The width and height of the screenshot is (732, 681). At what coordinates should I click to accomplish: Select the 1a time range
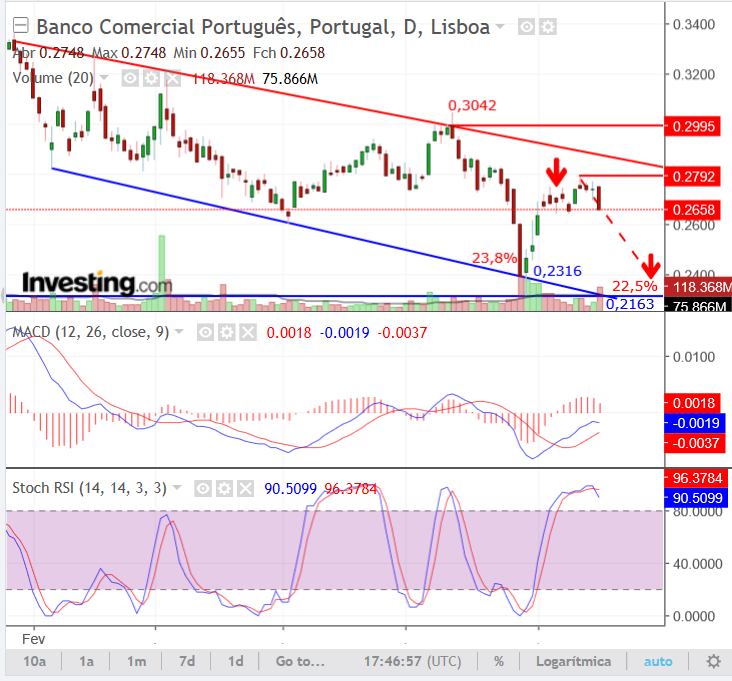coord(86,661)
